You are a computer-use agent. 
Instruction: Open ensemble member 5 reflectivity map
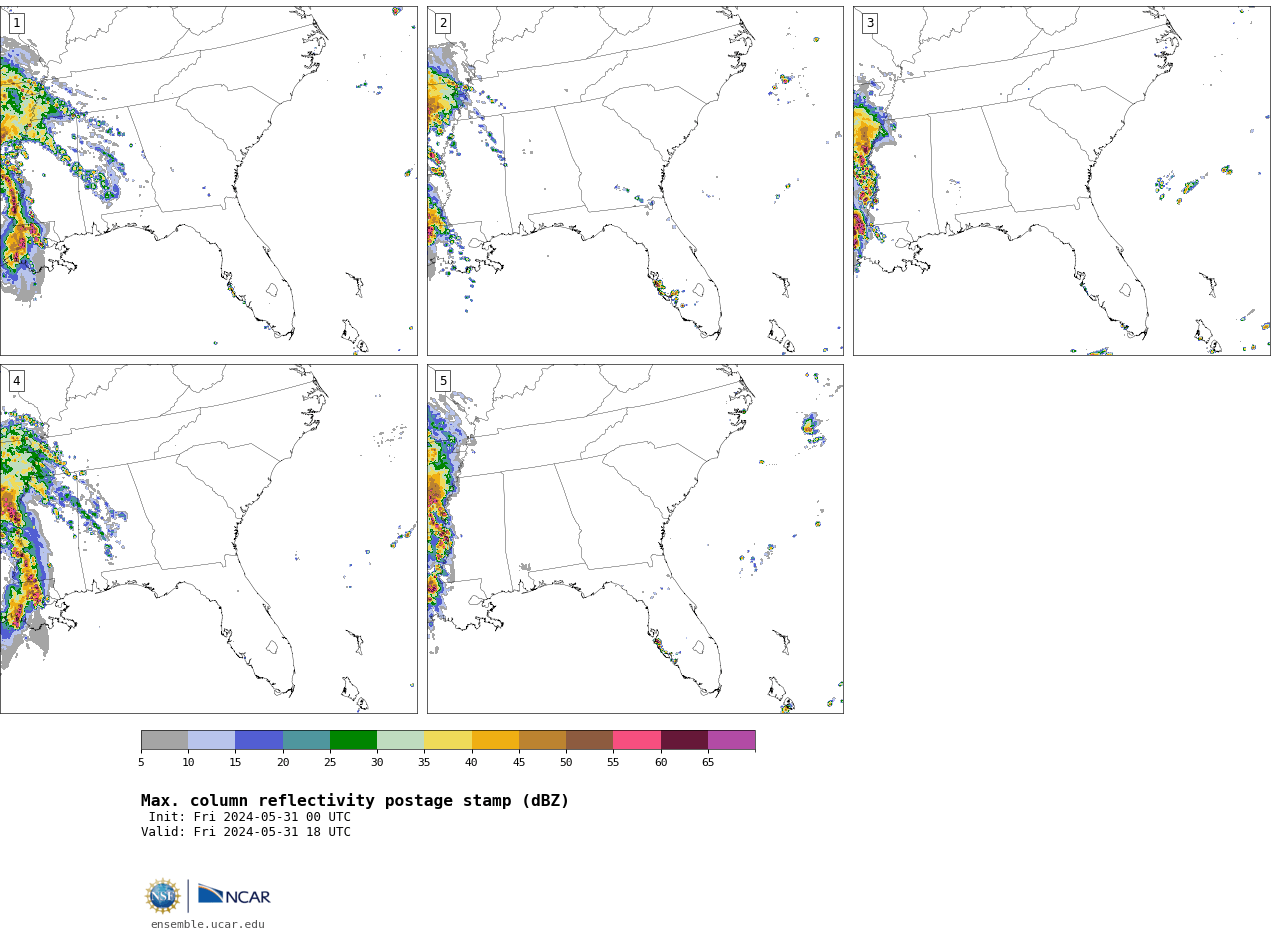(x=635, y=539)
